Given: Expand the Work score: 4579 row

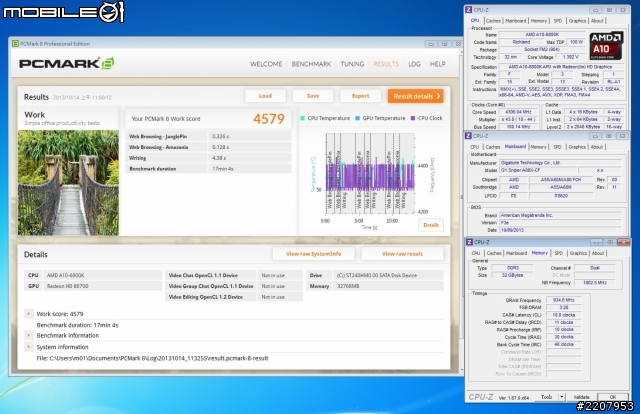Looking at the screenshot, I should (29, 314).
